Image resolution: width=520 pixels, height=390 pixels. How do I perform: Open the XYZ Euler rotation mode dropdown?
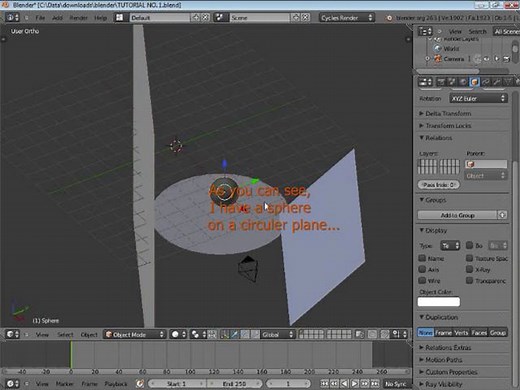[479, 98]
